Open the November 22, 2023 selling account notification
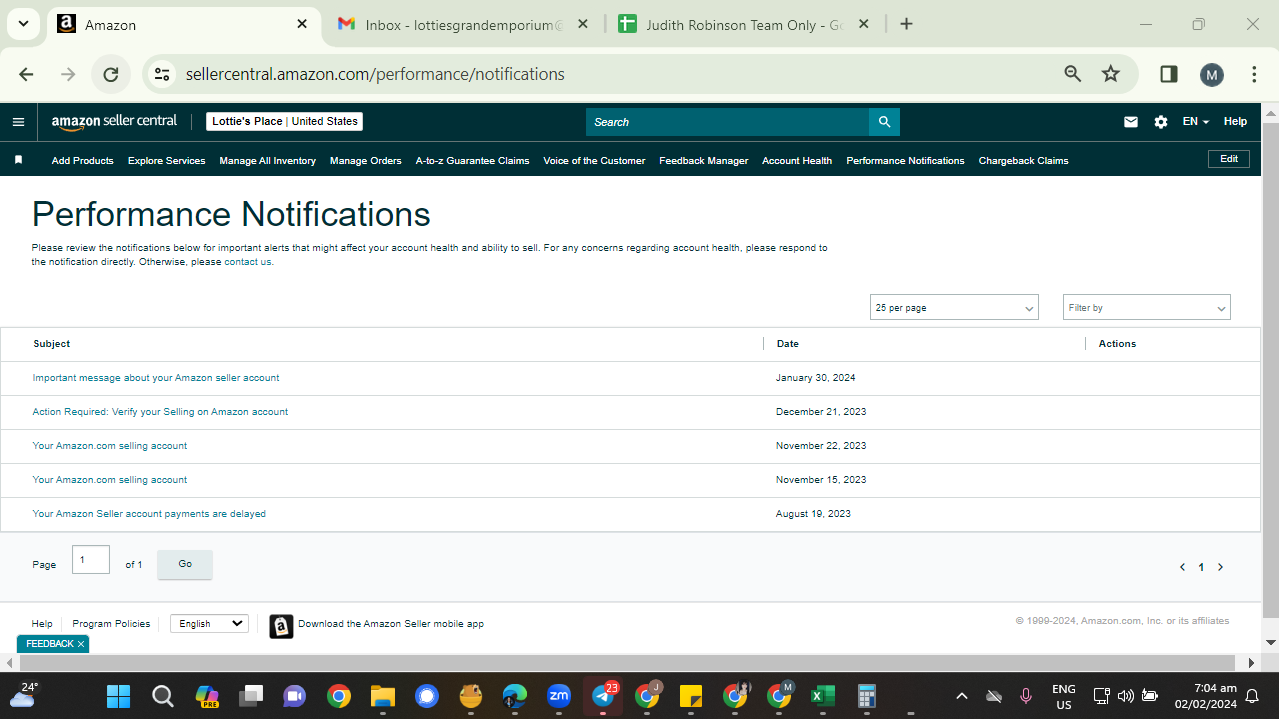This screenshot has height=719, width=1279. [x=110, y=446]
